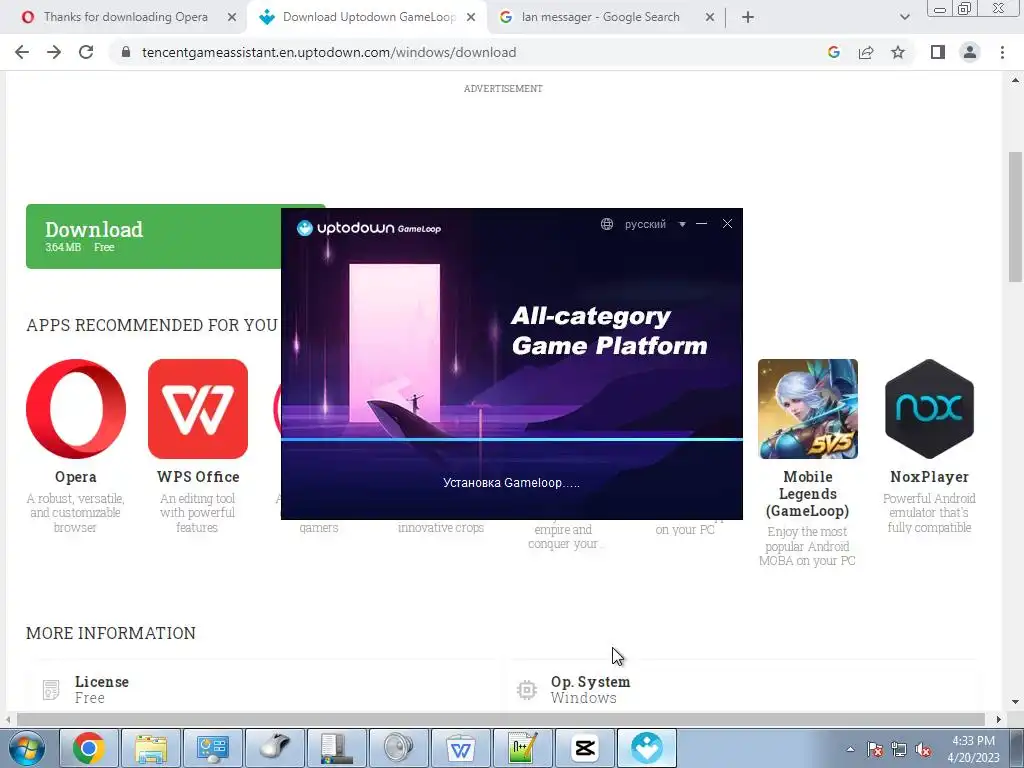Click Mobile Legends (GameLoop) title link
Viewport: 1024px width, 768px height.
coord(808,494)
